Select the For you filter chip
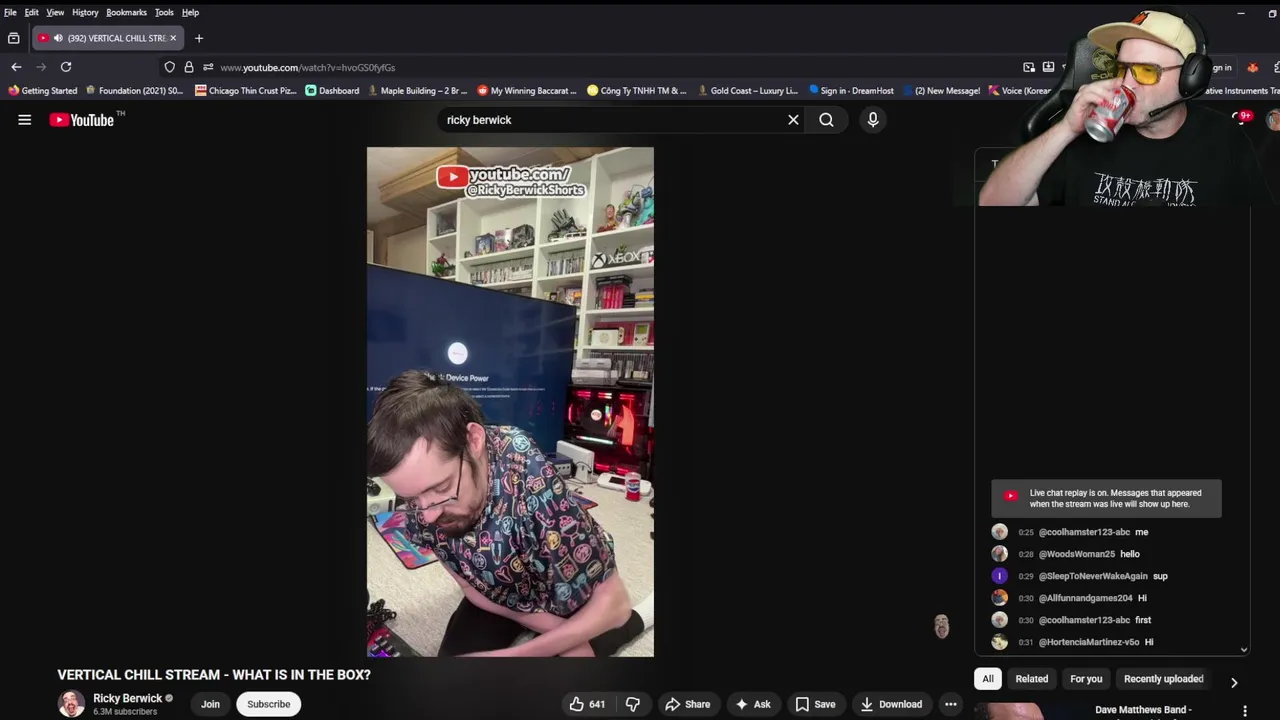 (1086, 679)
